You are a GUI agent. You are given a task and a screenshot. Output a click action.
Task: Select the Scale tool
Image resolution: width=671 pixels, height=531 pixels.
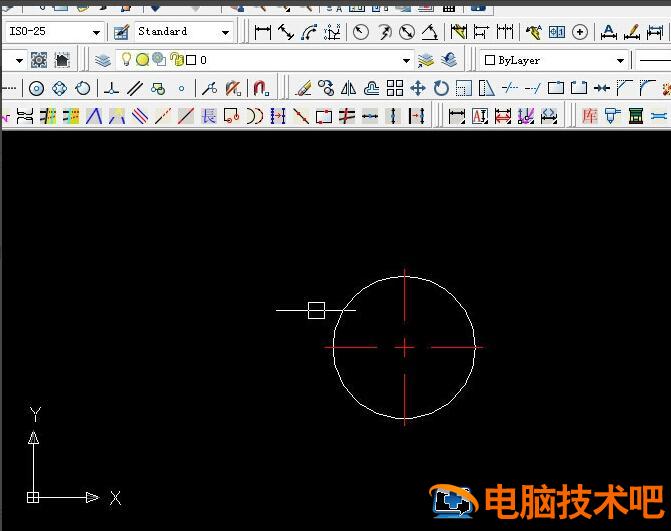click(463, 89)
